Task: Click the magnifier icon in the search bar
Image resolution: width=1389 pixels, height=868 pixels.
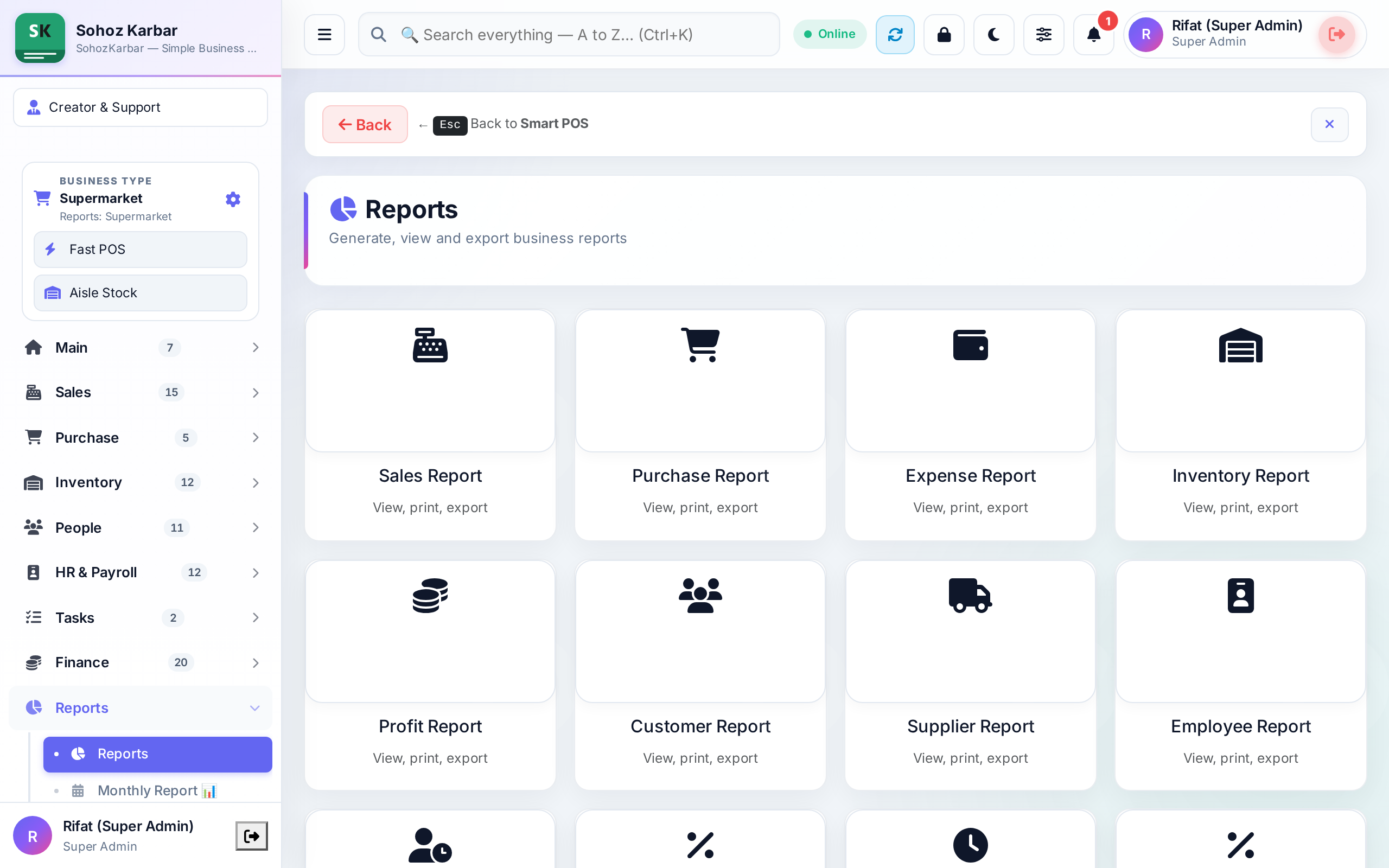Action: coord(378,34)
